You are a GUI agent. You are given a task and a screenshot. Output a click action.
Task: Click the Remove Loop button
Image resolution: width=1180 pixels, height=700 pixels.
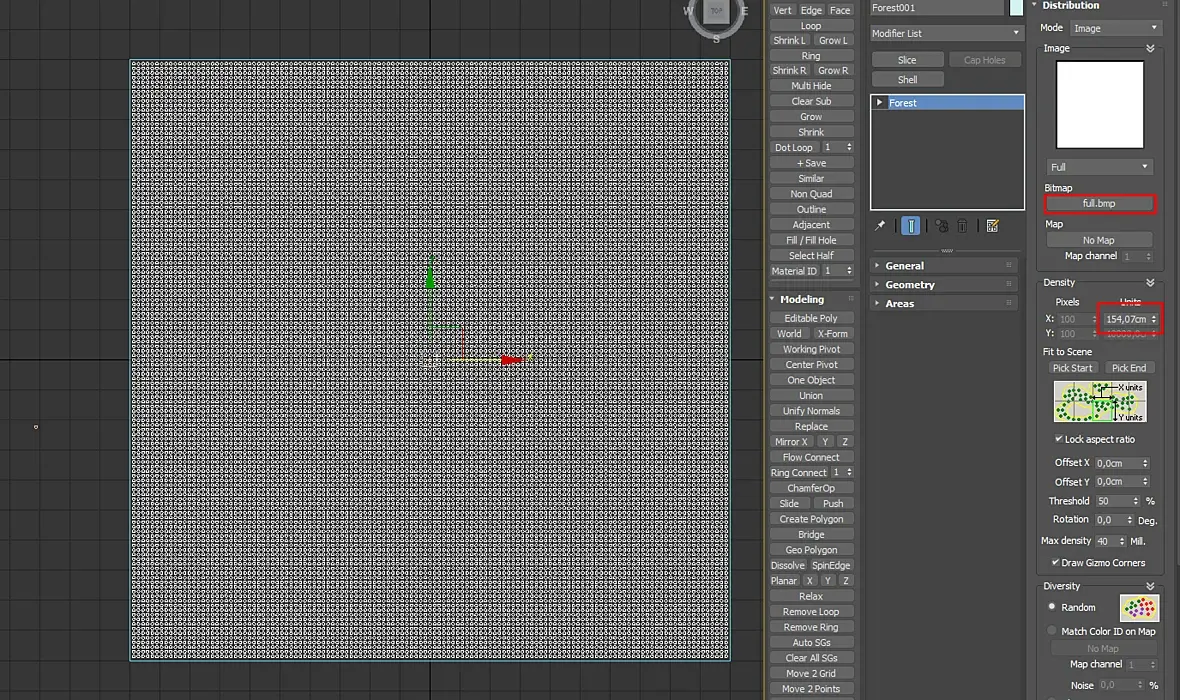[811, 612]
